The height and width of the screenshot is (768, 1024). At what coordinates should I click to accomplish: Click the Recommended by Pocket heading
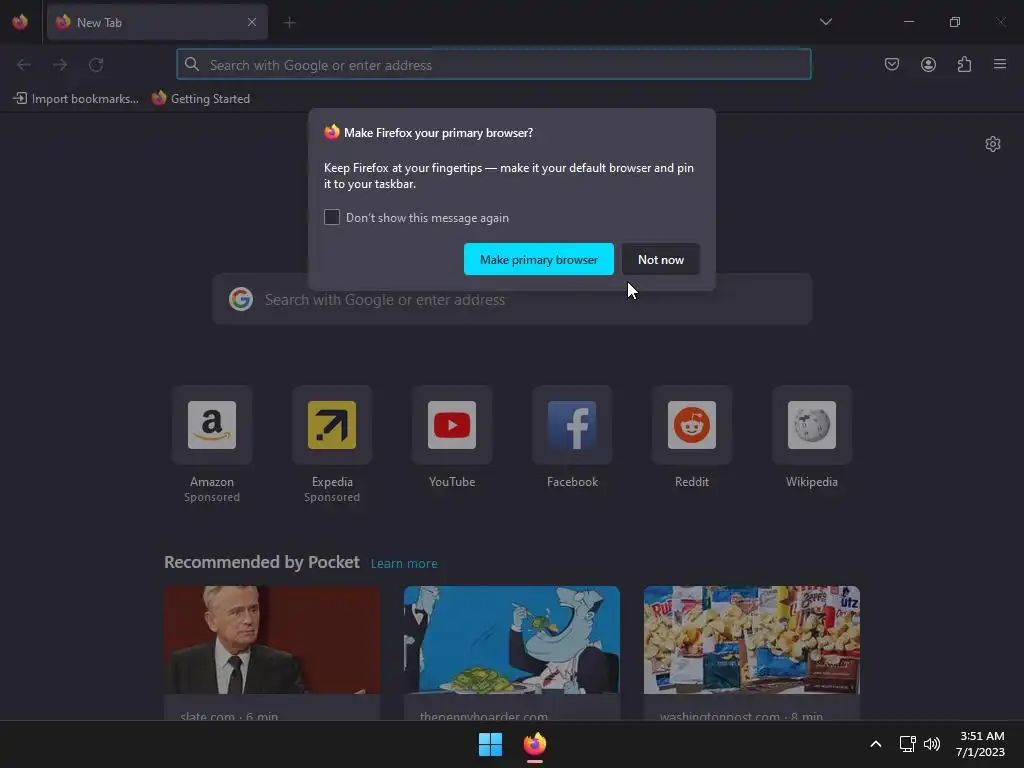click(262, 562)
